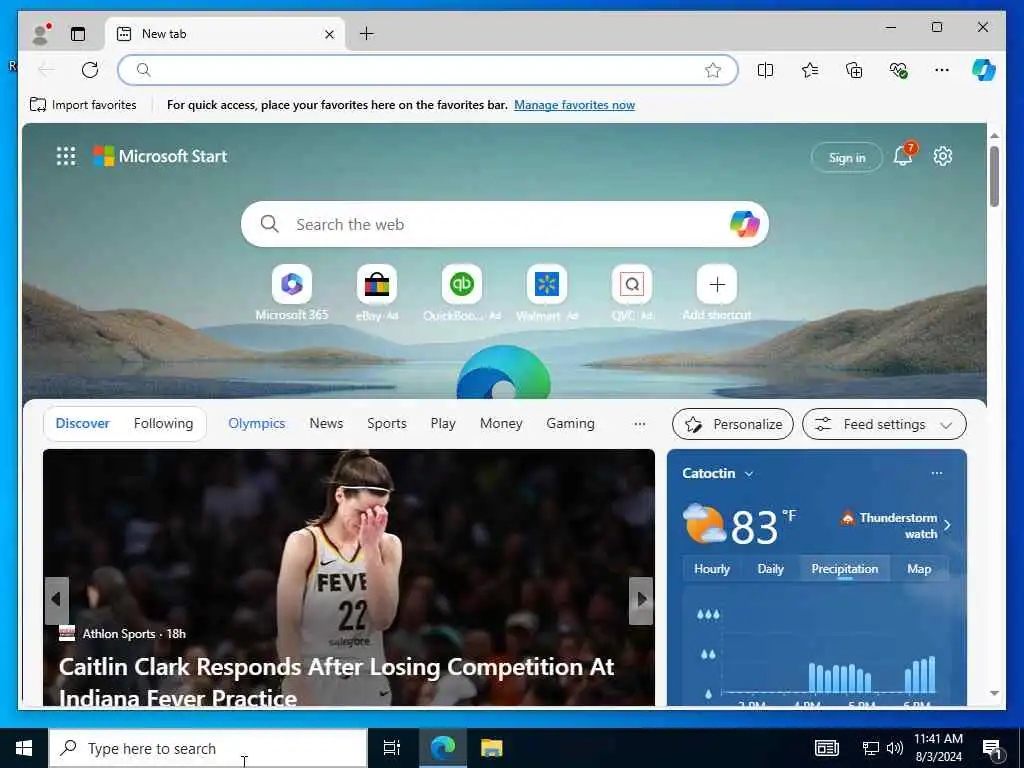Open network status icon in tray
This screenshot has height=768, width=1024.
pyautogui.click(x=871, y=748)
